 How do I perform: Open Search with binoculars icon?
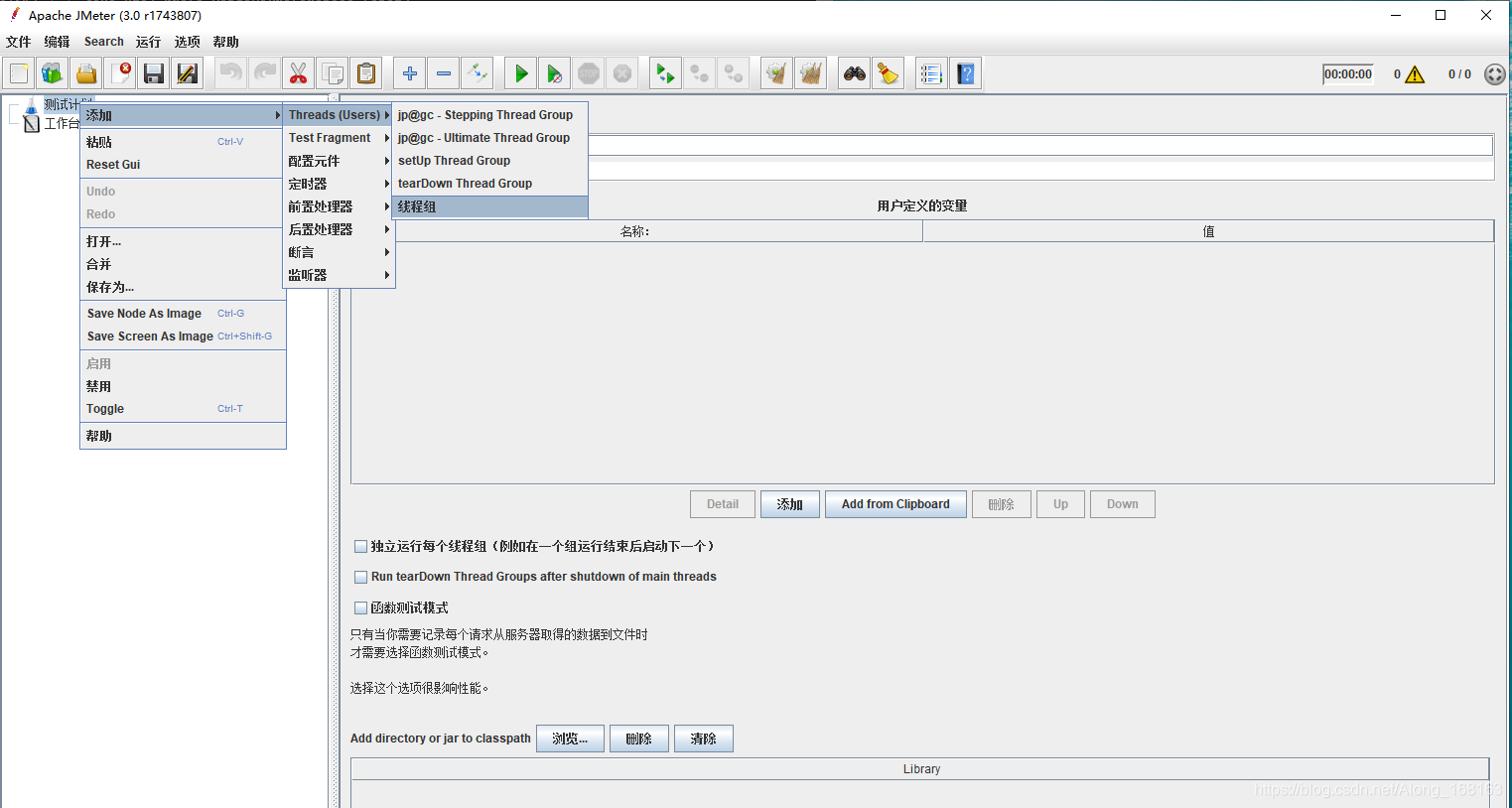pyautogui.click(x=854, y=73)
